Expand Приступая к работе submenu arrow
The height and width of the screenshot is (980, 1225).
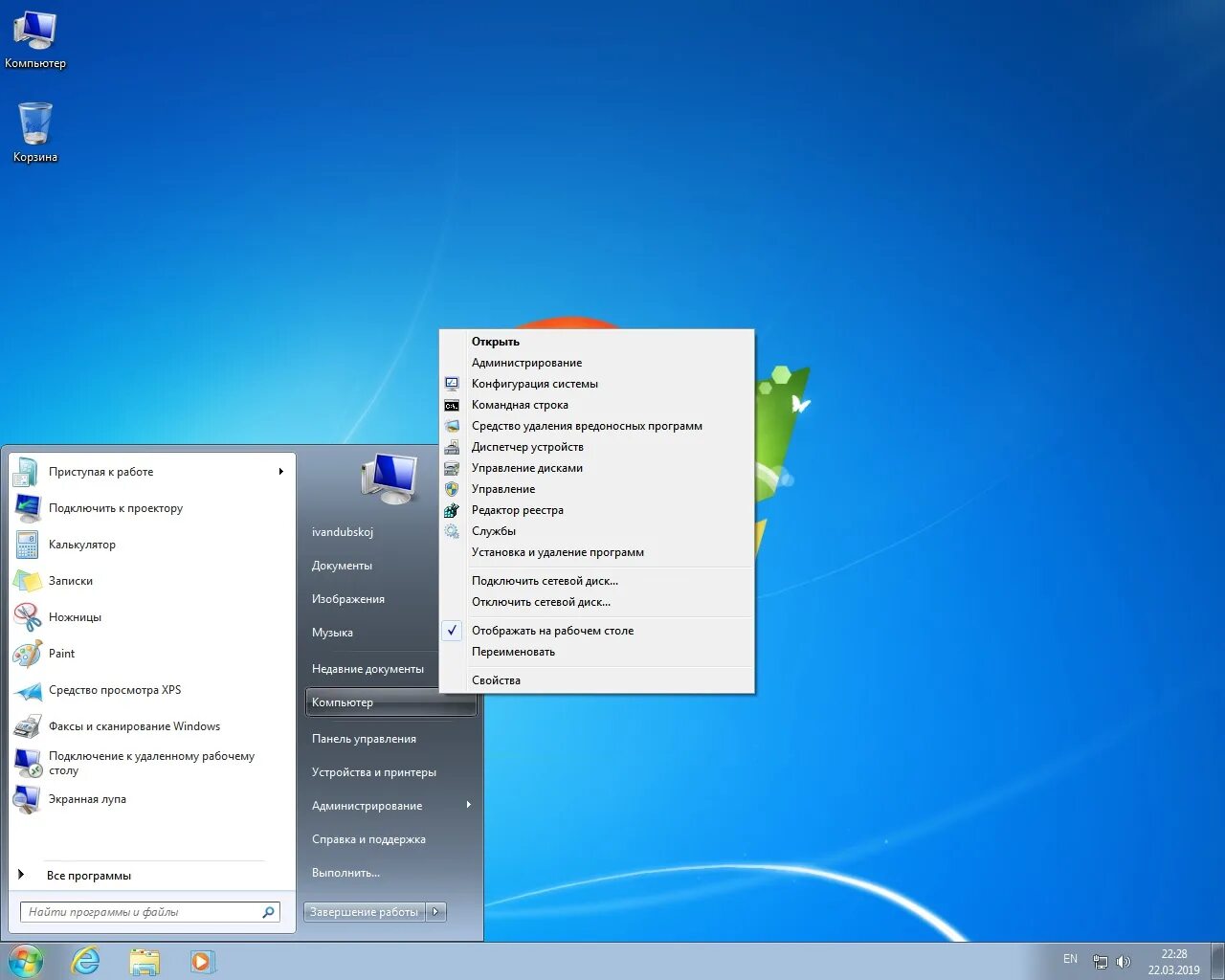[x=280, y=472]
